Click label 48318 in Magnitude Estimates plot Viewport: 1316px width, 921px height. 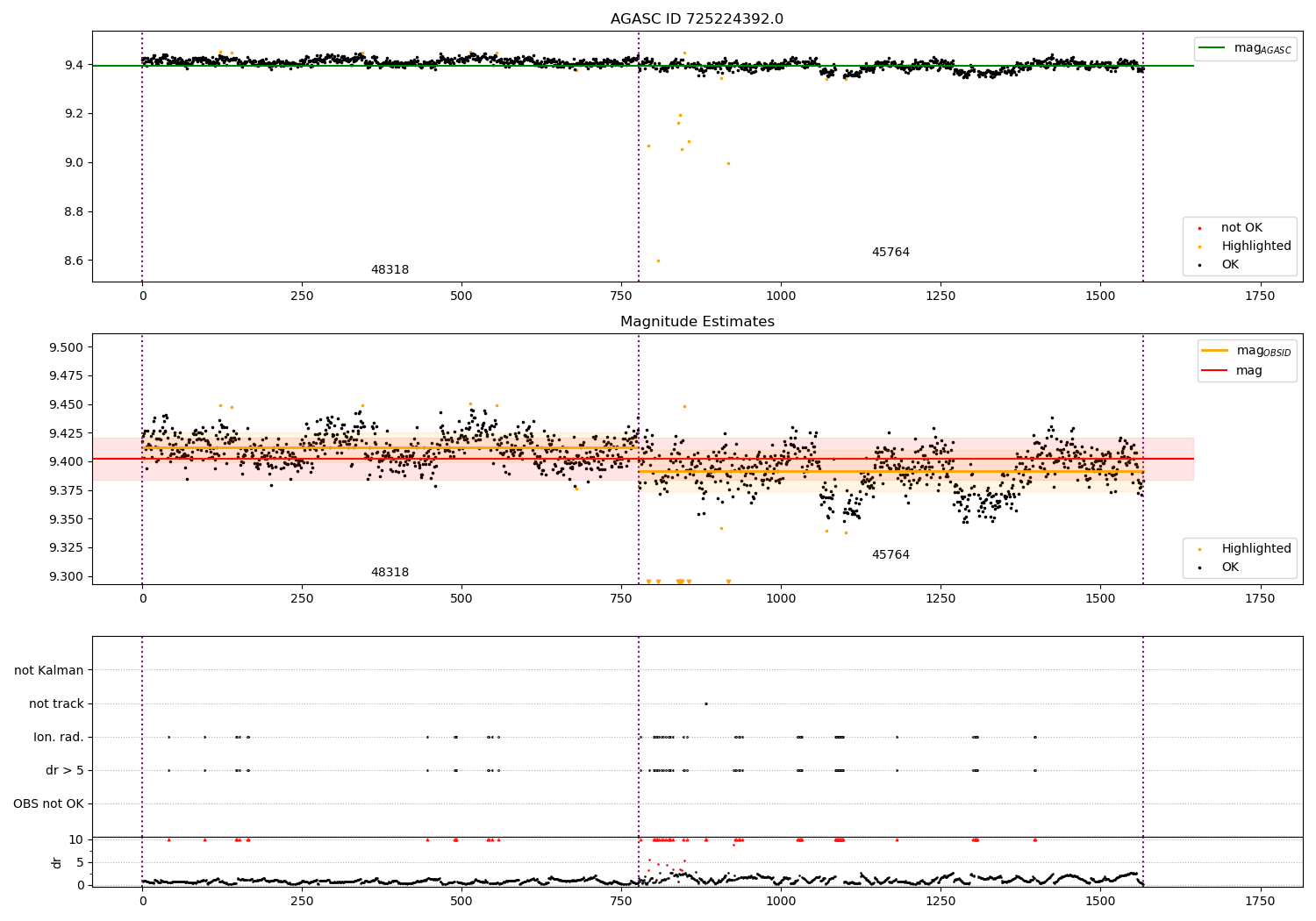(x=390, y=573)
